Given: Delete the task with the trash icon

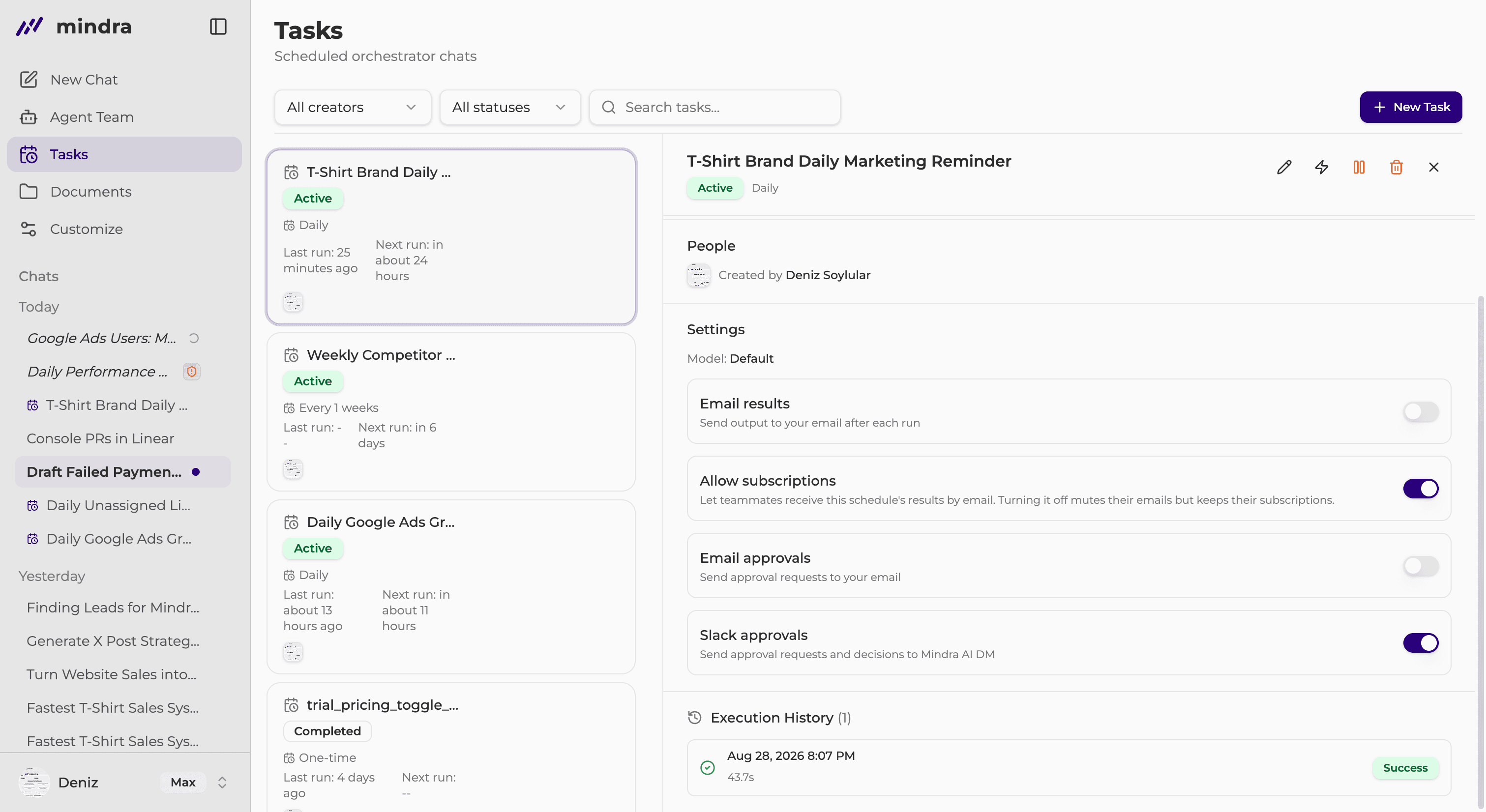Looking at the screenshot, I should [1396, 167].
